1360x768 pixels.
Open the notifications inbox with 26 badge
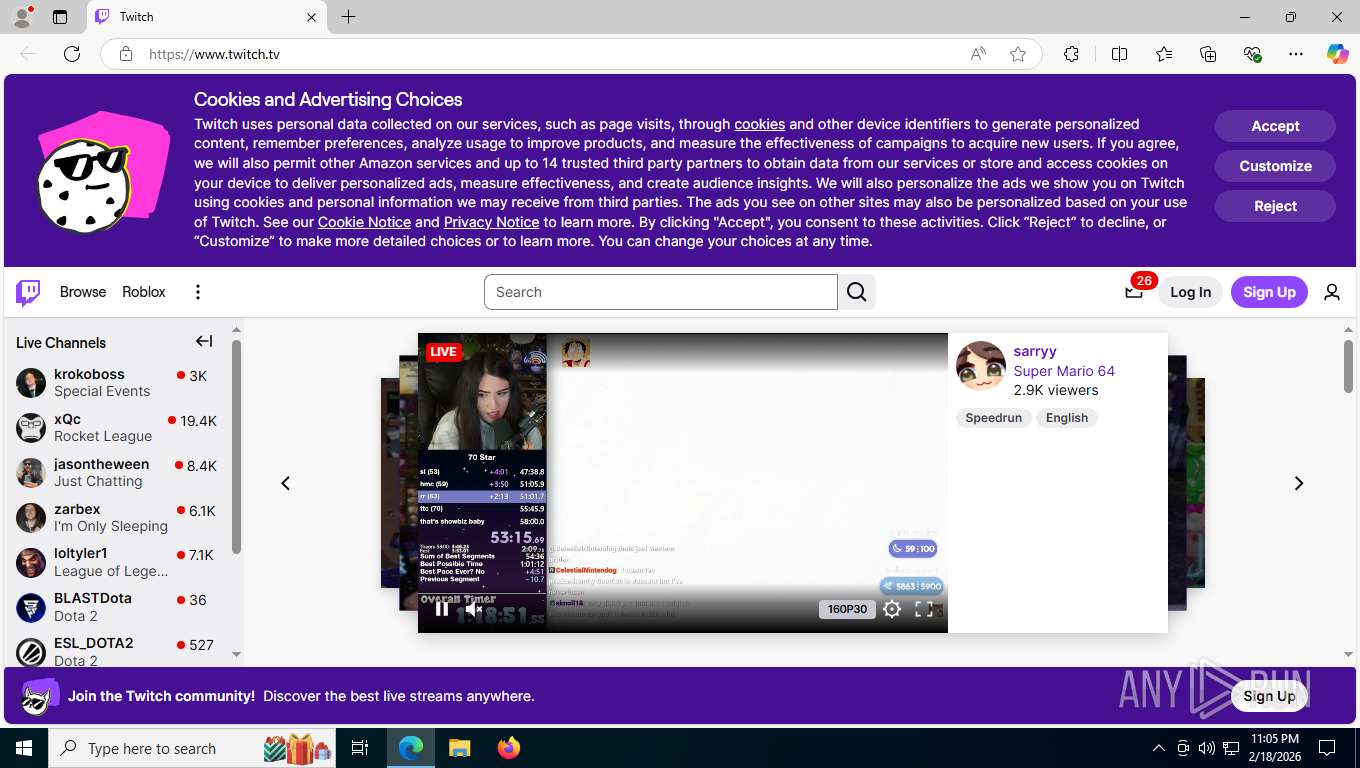point(1134,292)
